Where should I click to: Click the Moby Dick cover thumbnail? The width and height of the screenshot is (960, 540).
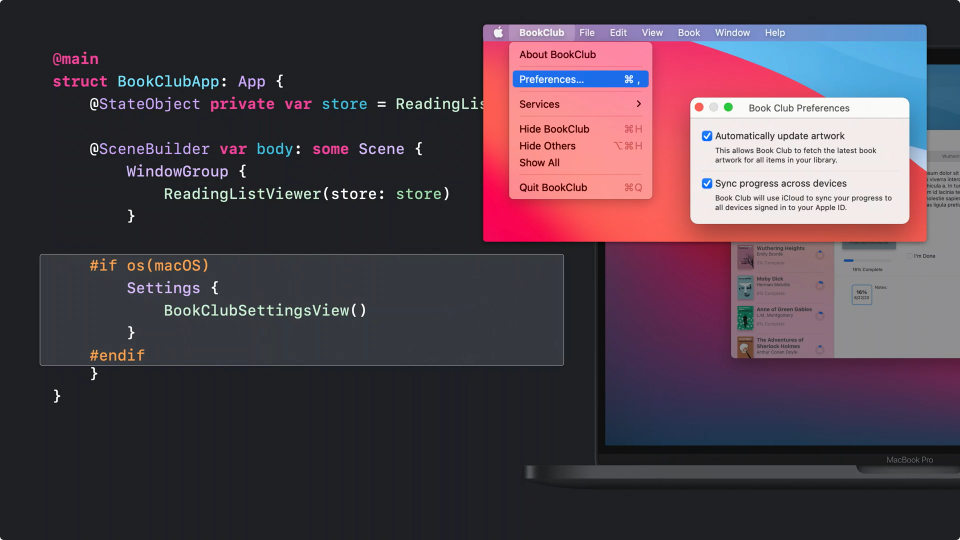click(745, 287)
